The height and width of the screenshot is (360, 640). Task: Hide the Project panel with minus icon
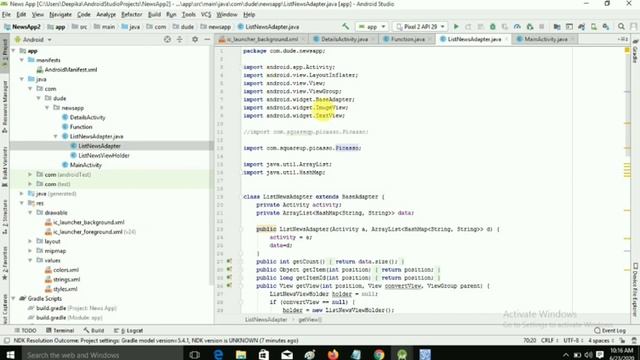(207, 40)
